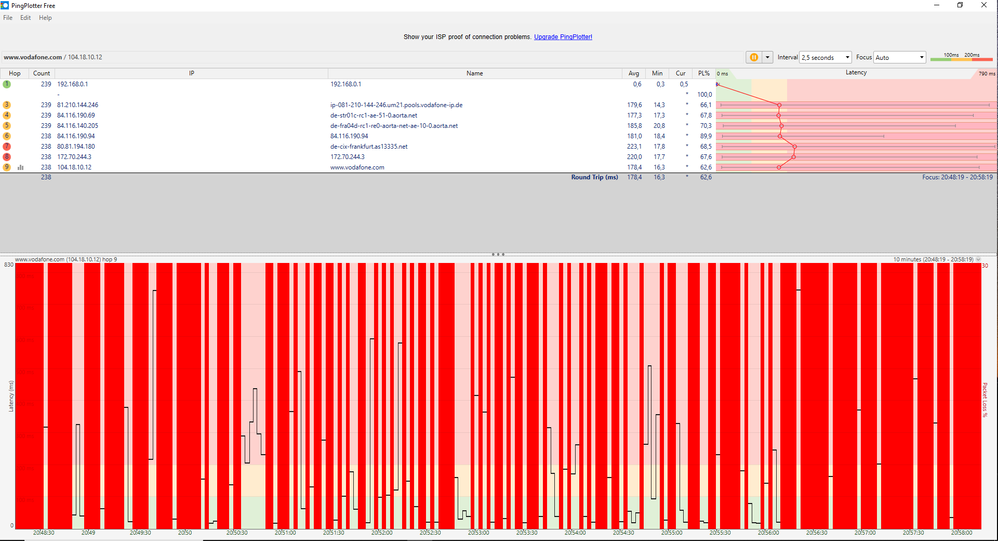This screenshot has height=541, width=998.
Task: Minimize the PingPlotter window
Action: click(936, 5)
